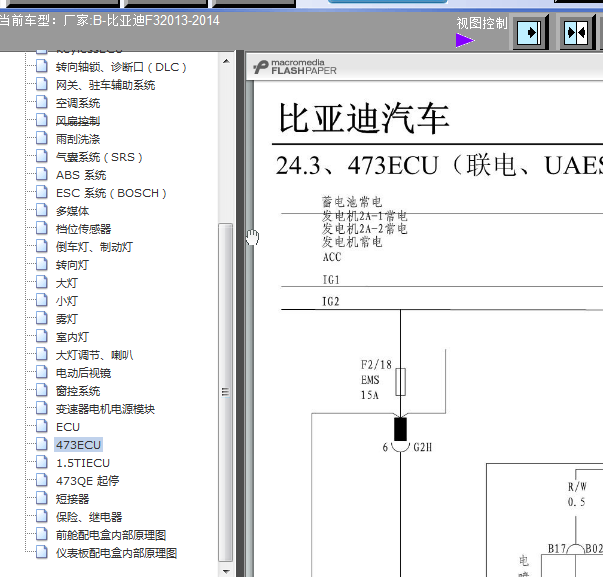Click the 24.3、473ECU section title
The height and width of the screenshot is (577, 603).
439,165
